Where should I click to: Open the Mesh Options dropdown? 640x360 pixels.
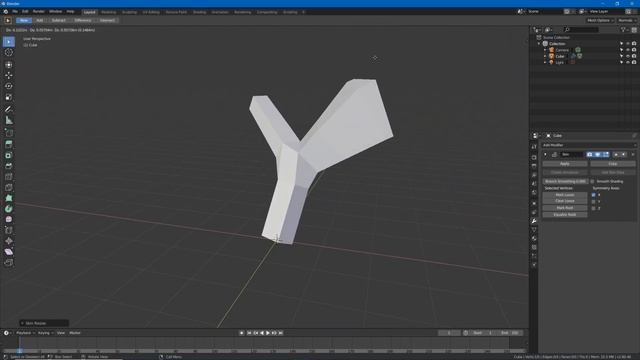tap(600, 20)
